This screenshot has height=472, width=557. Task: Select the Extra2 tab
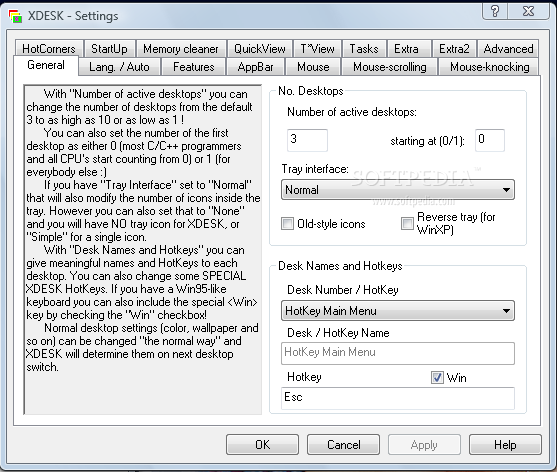(x=454, y=49)
